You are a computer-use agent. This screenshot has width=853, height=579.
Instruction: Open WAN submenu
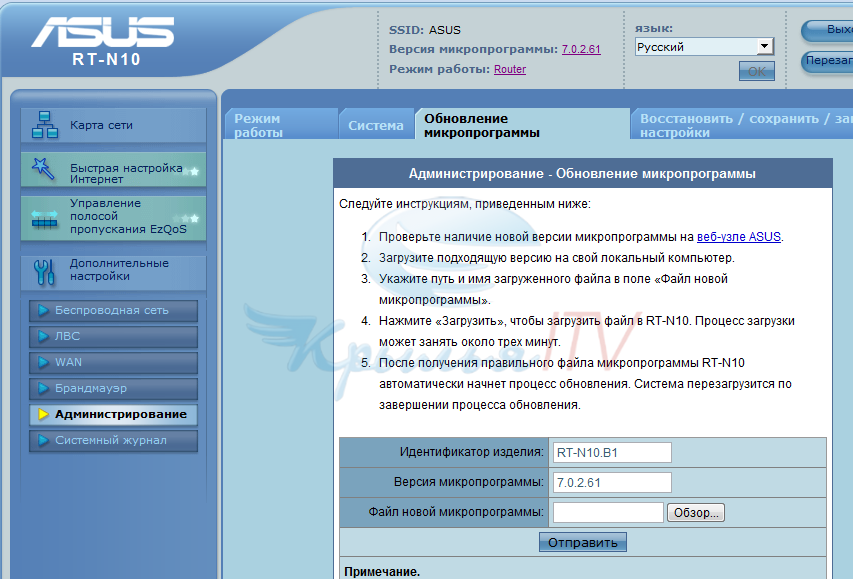click(x=113, y=362)
